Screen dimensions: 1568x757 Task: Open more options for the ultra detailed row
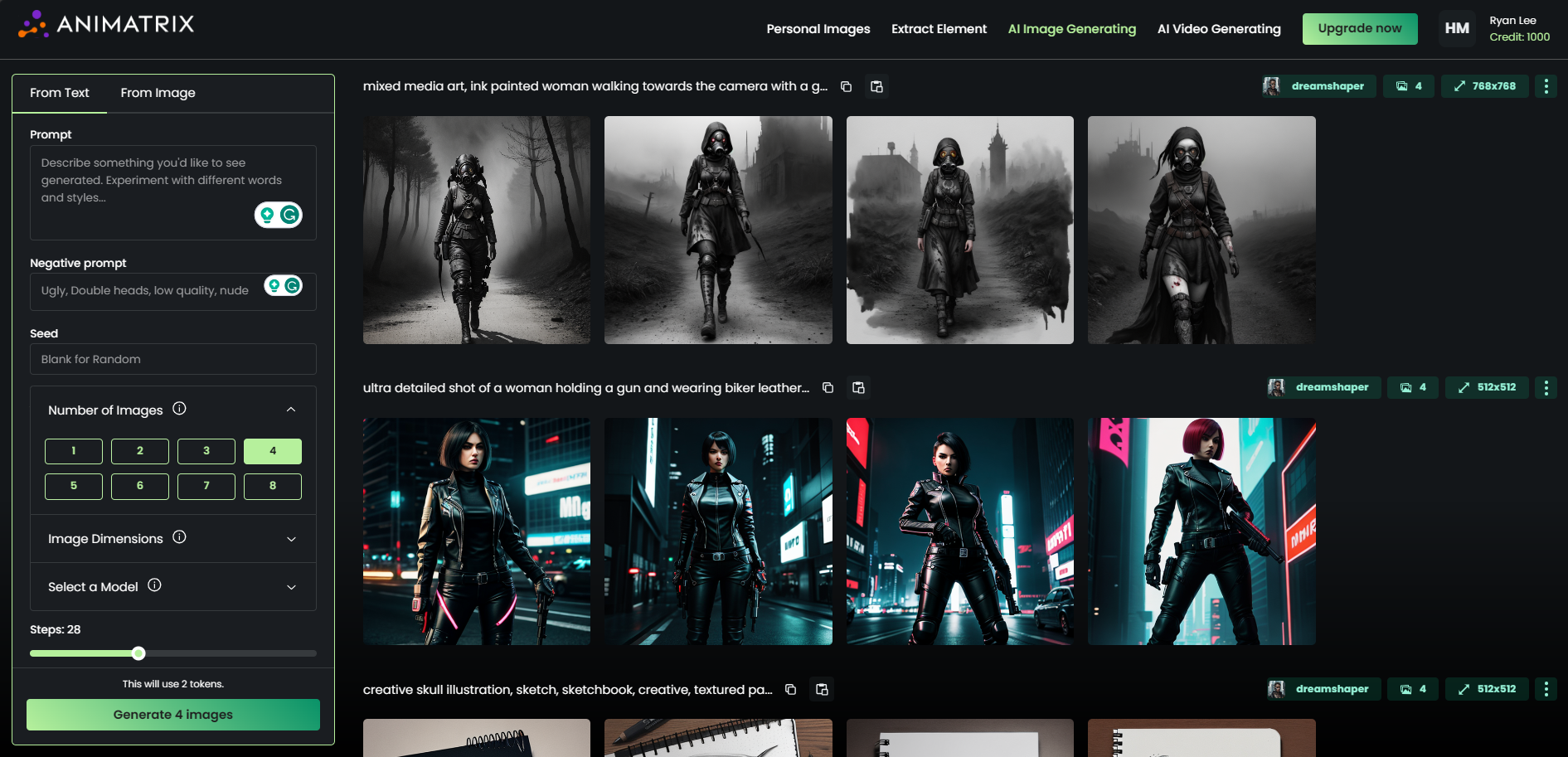[1546, 387]
